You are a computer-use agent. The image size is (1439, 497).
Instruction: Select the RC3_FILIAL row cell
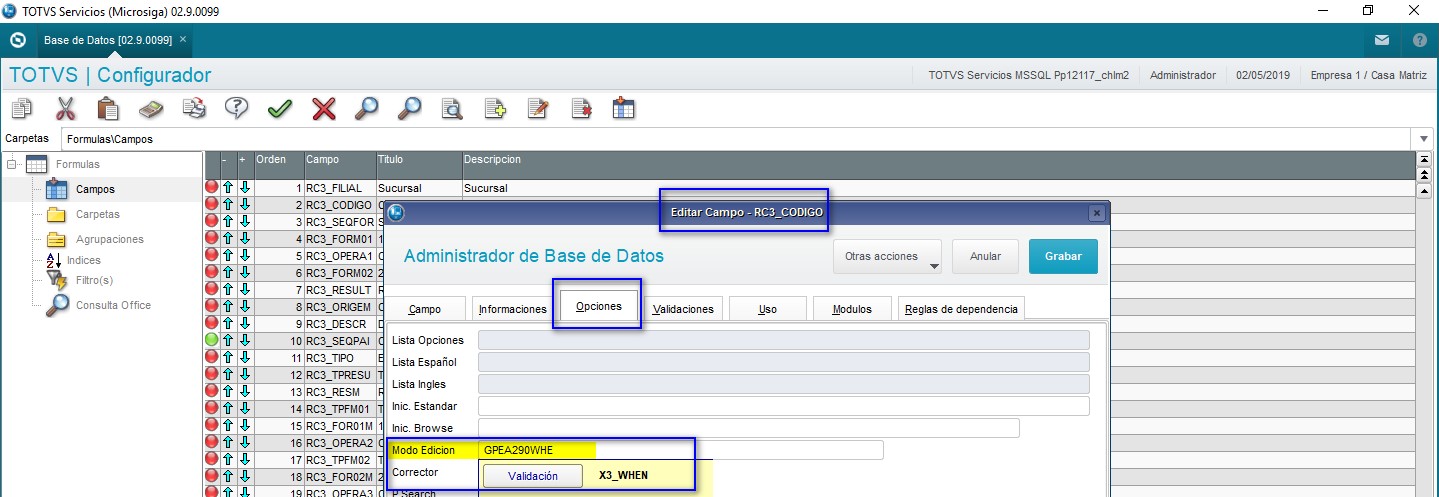(x=339, y=188)
